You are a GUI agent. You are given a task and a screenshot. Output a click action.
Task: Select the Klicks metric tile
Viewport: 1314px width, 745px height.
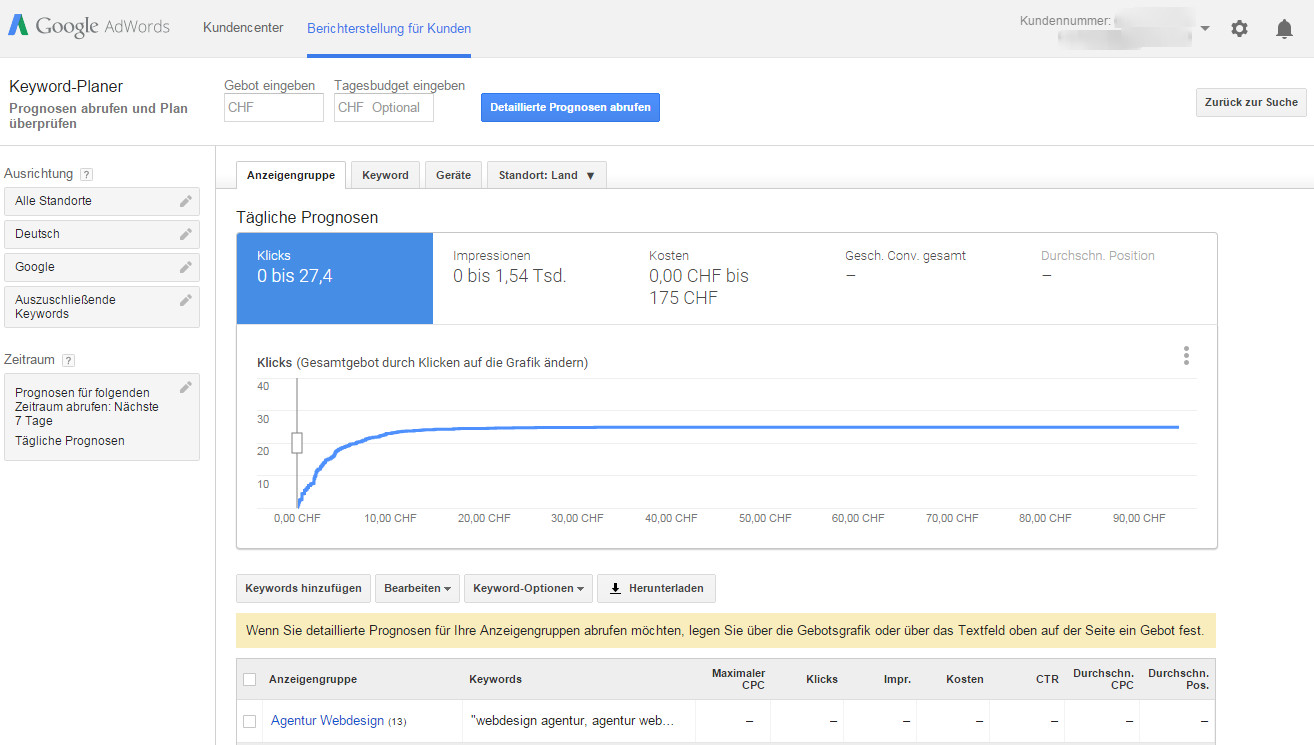(x=335, y=278)
